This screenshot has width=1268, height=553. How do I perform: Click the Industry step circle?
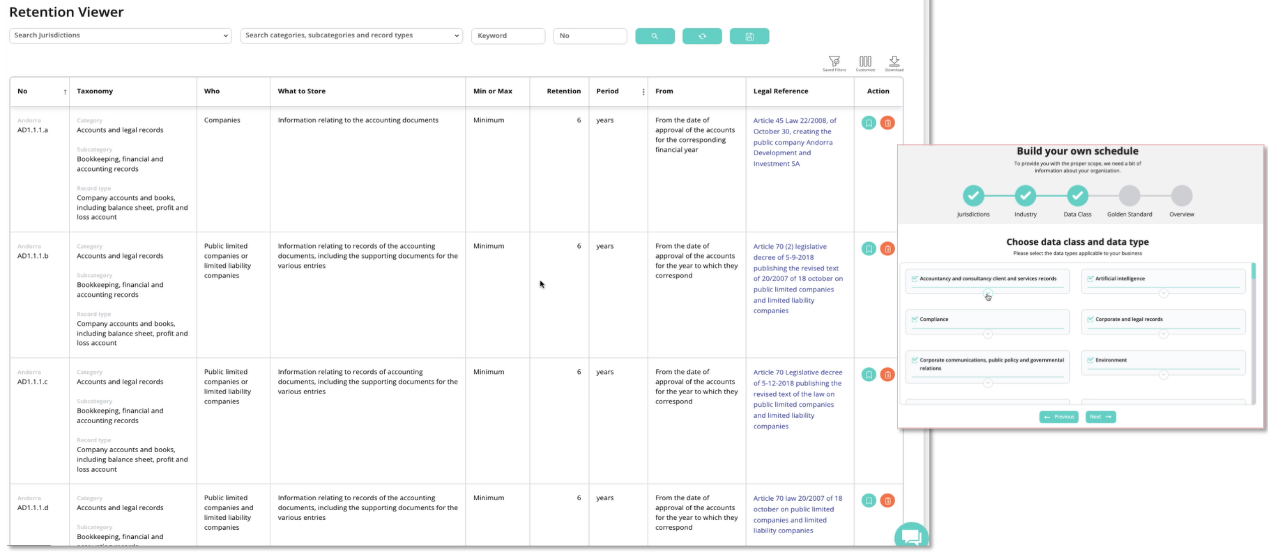click(1025, 195)
